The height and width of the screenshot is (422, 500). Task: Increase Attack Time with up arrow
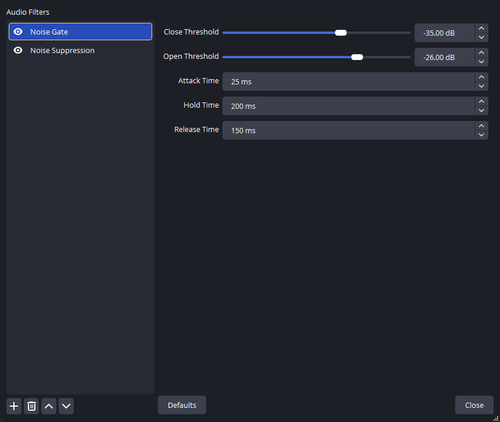click(x=481, y=77)
